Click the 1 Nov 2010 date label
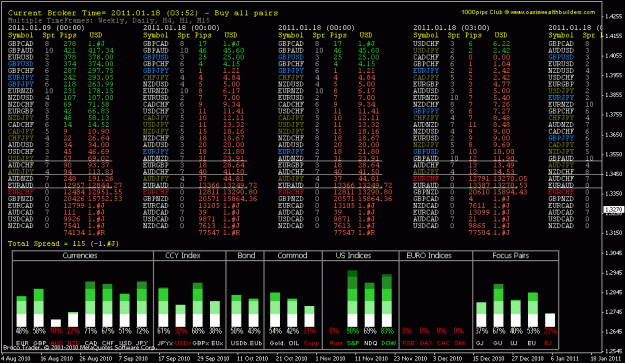Screen dimensions: 625x363 (330, 359)
